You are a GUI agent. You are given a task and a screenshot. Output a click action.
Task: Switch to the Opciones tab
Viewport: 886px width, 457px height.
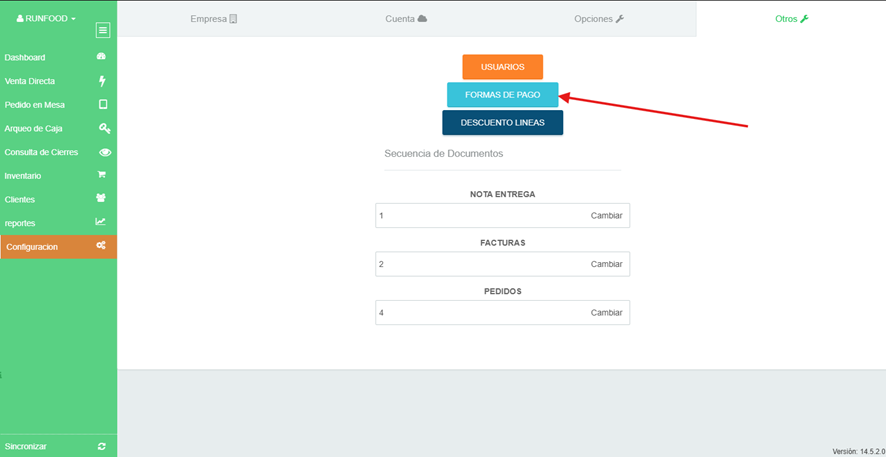click(599, 19)
